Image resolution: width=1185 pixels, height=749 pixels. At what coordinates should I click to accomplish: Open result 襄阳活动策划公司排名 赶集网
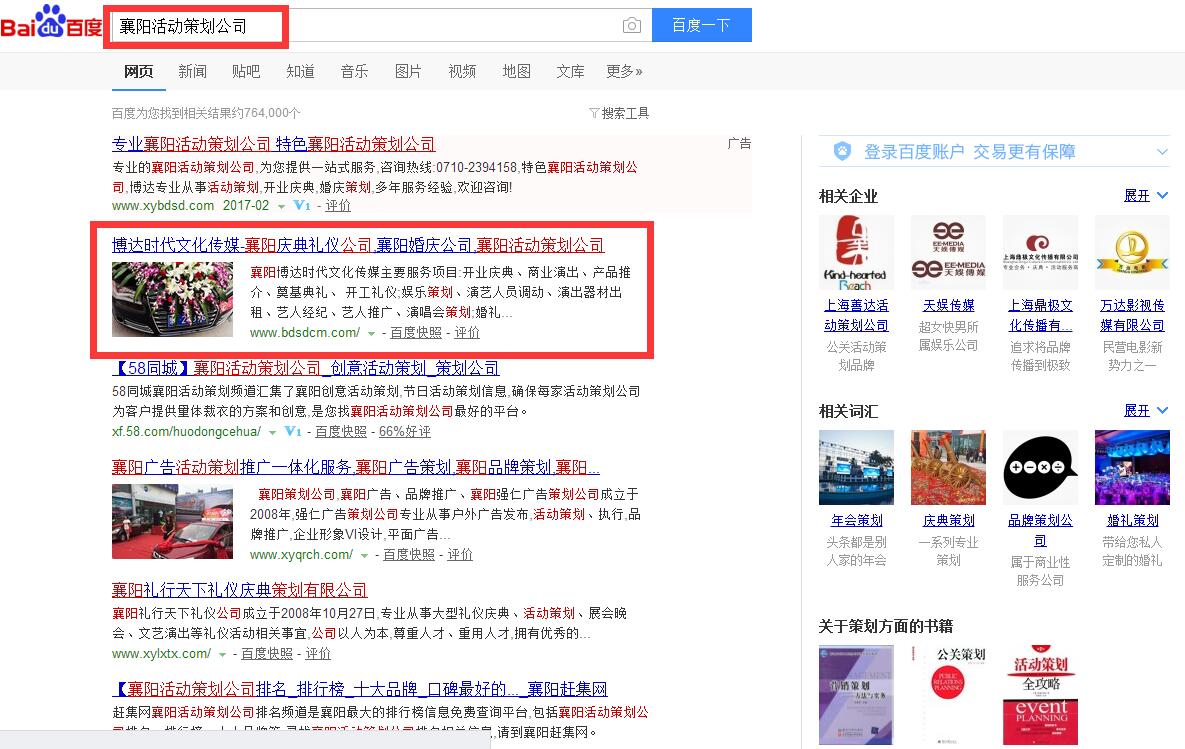360,689
